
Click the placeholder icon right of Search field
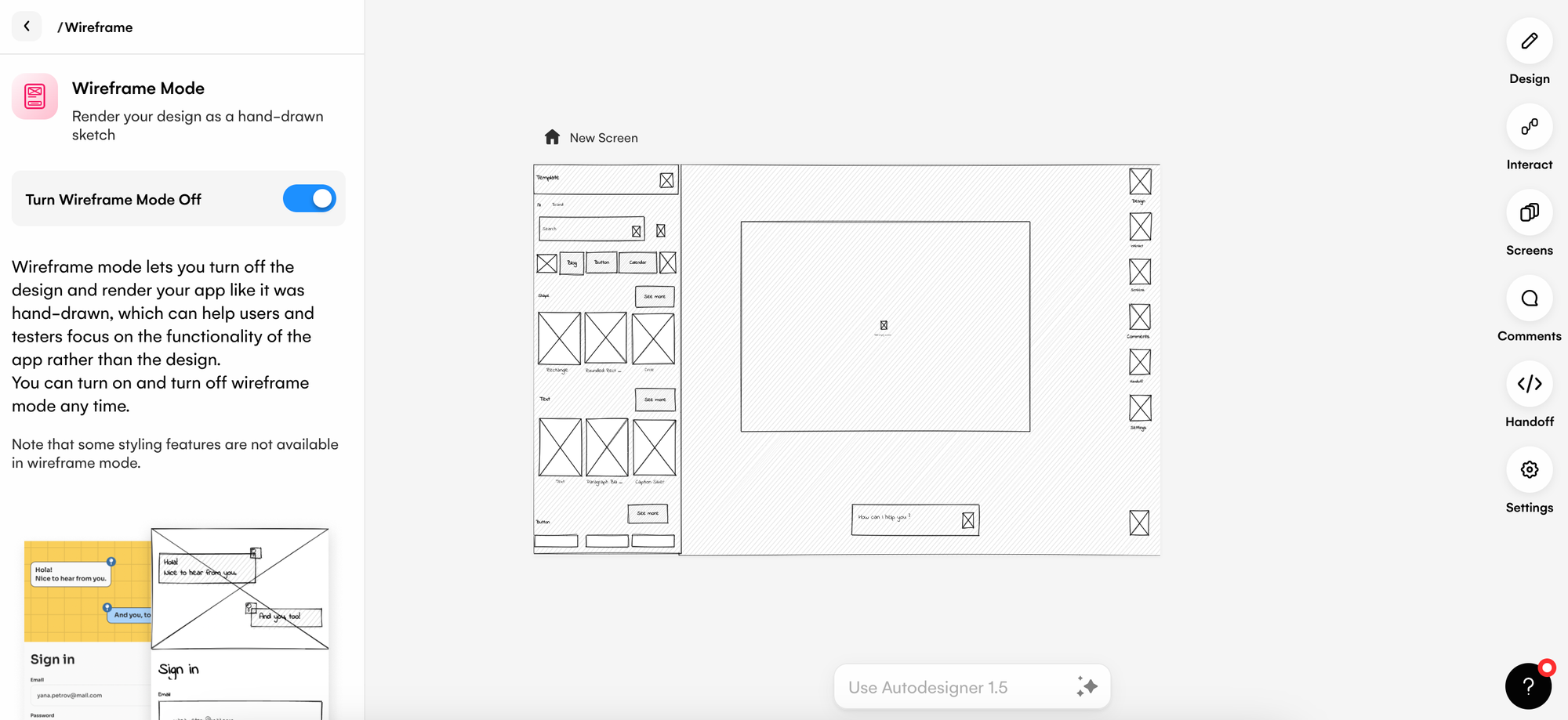pos(660,231)
